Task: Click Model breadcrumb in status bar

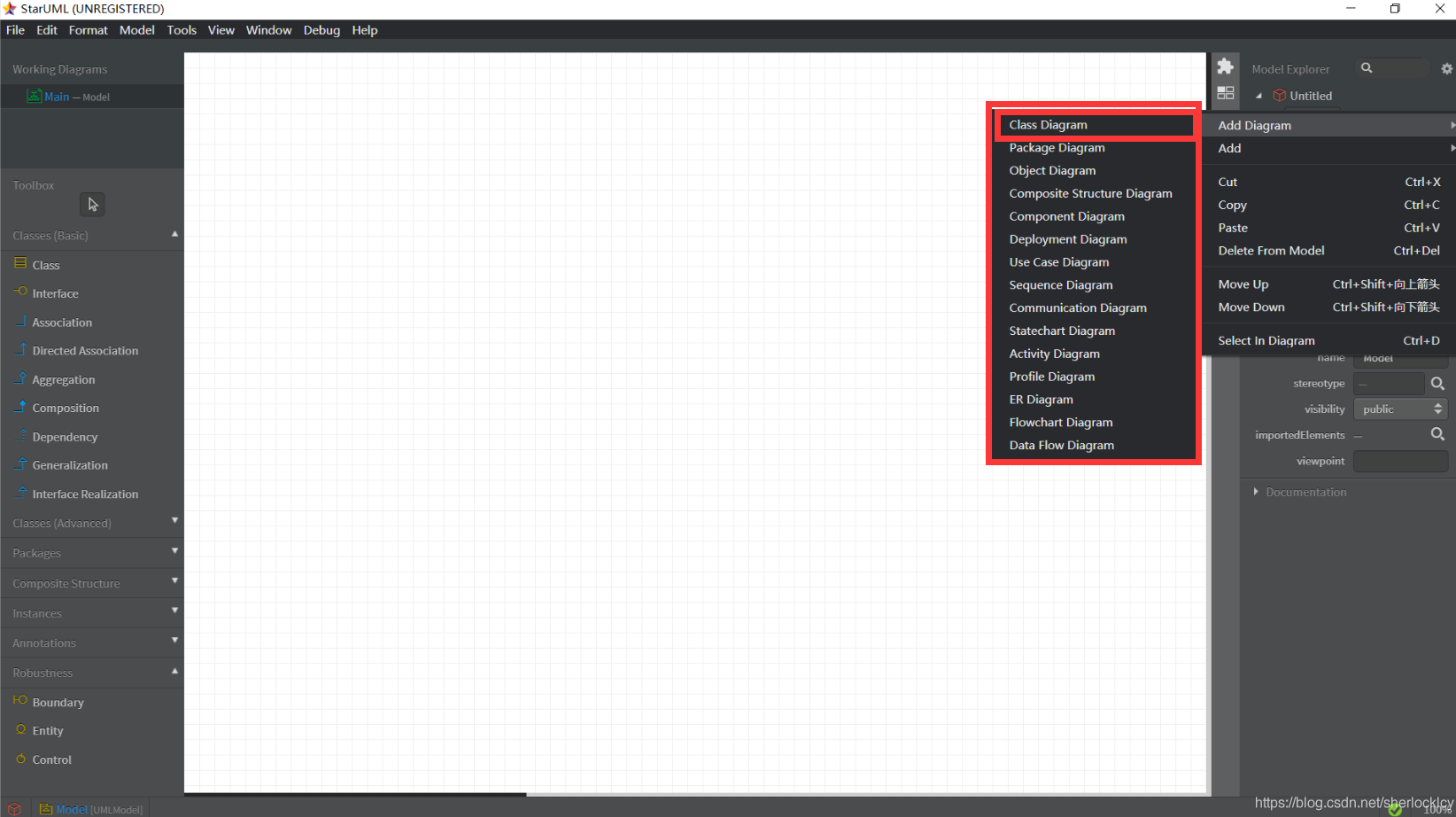Action: [90, 809]
